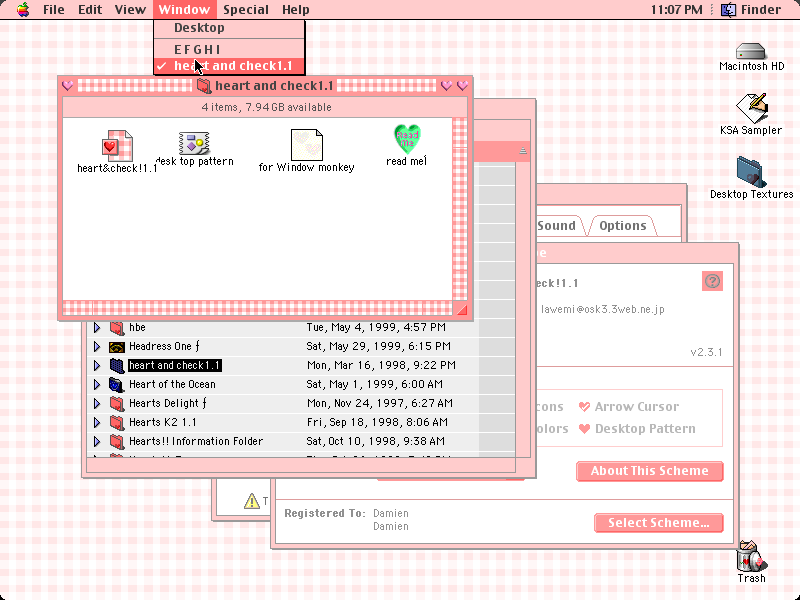Click the date Mon, Nov 24, 1997, 6:27 AM
Viewport: 800px width, 600px height.
380,404
